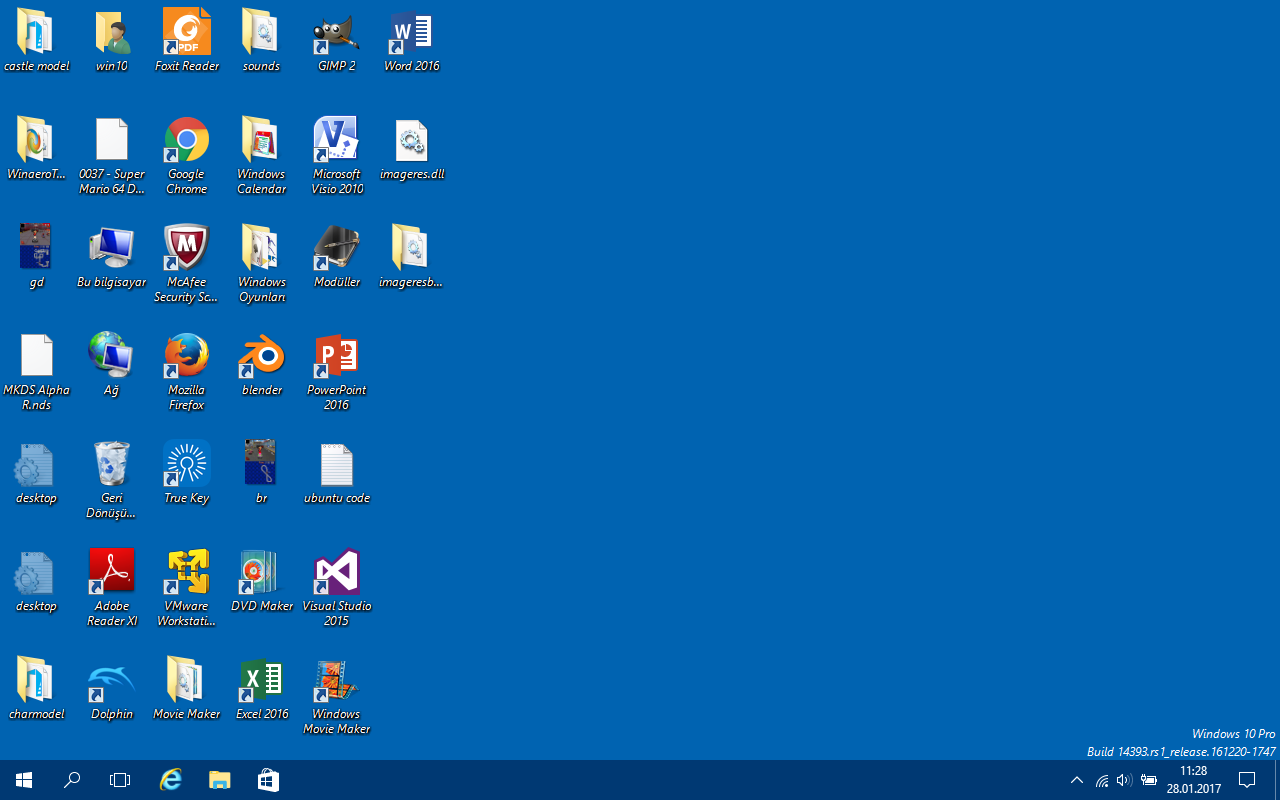Screen dimensions: 1280x800
Task: Open the volume control in tray
Action: click(x=1124, y=780)
